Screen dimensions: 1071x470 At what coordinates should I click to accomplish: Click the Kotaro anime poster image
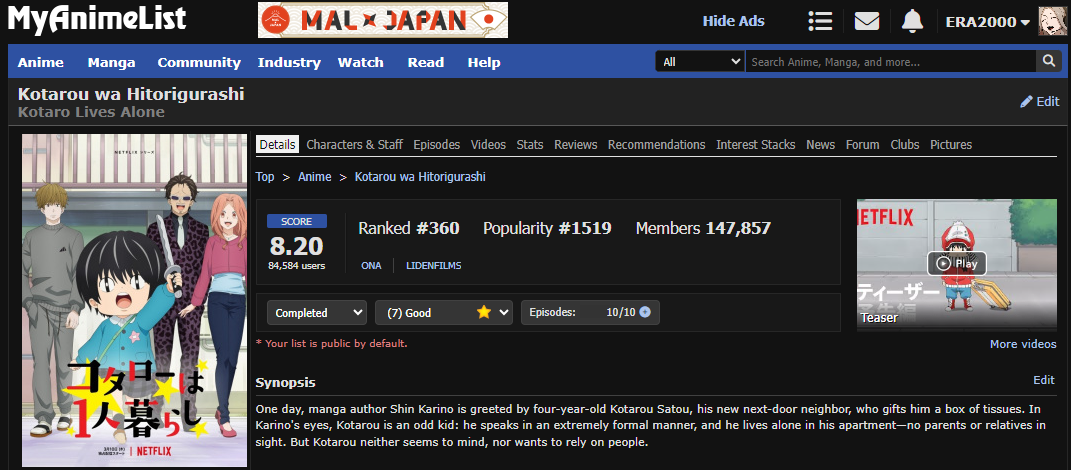click(x=135, y=300)
